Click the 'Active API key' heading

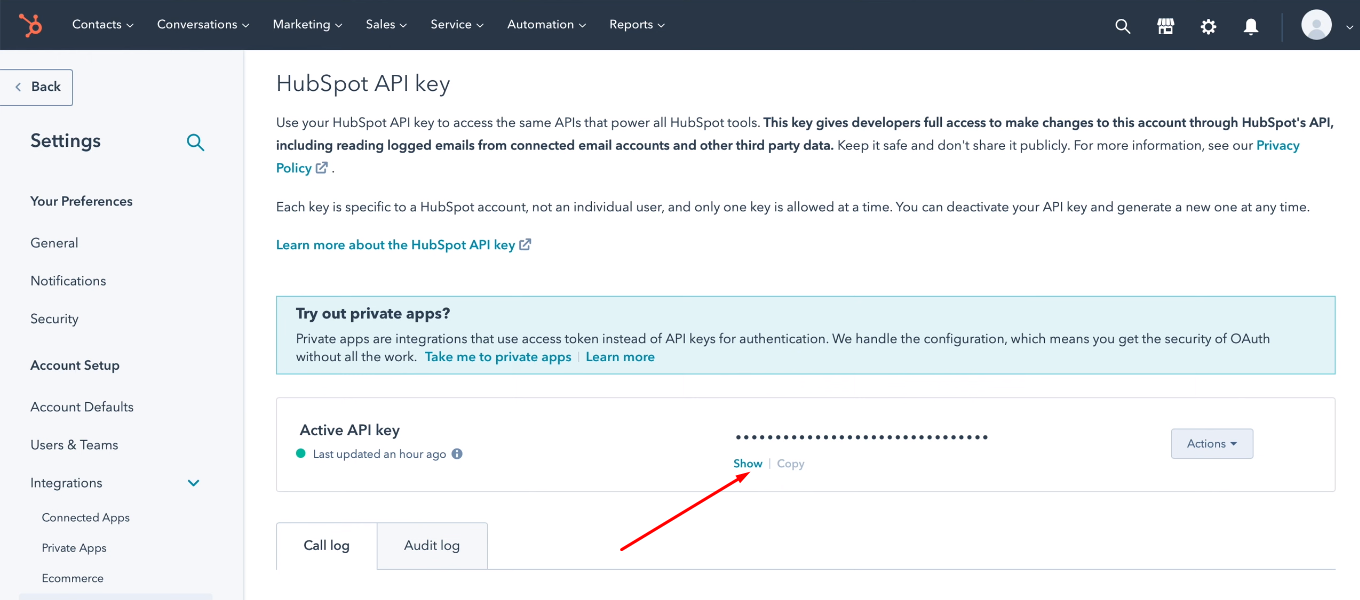pos(350,430)
